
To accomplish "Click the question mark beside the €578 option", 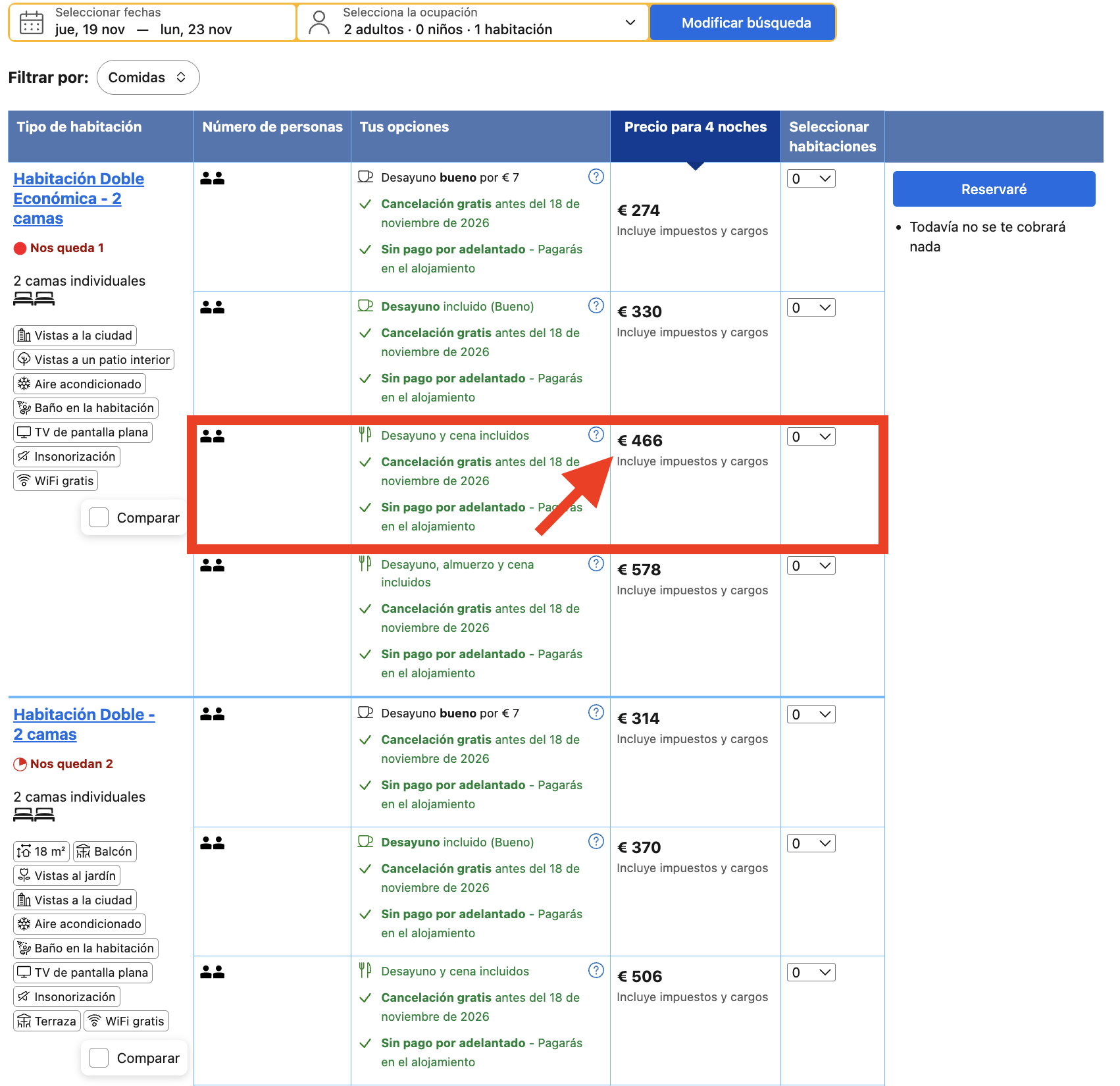I will coord(596,563).
